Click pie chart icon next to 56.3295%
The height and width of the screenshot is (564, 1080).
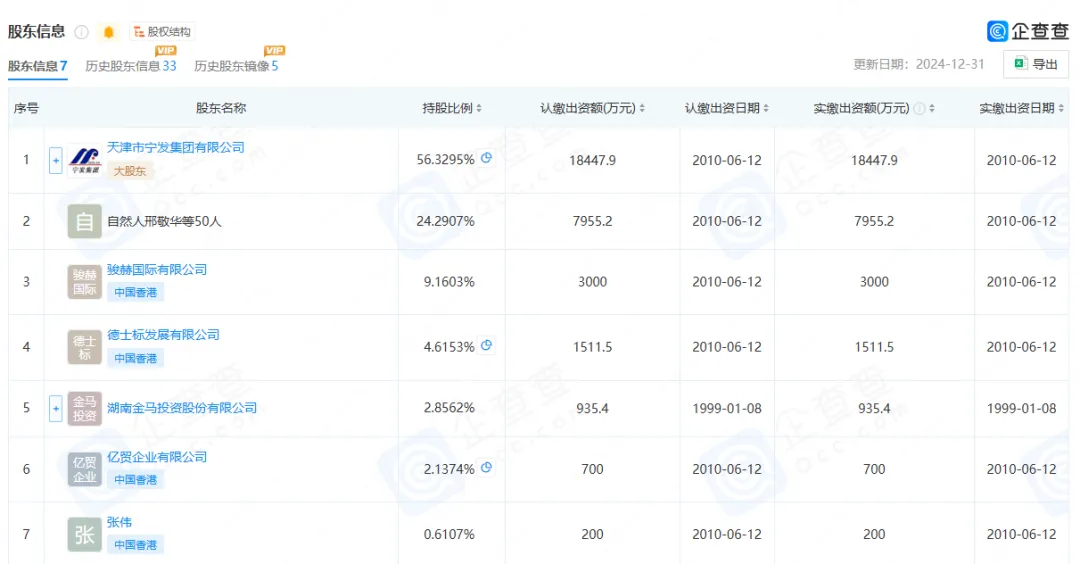[487, 158]
